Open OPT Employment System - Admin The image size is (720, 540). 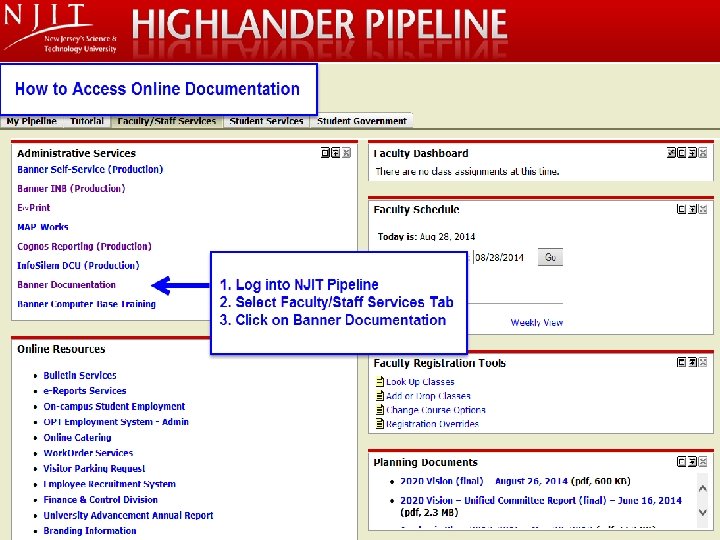[116, 422]
